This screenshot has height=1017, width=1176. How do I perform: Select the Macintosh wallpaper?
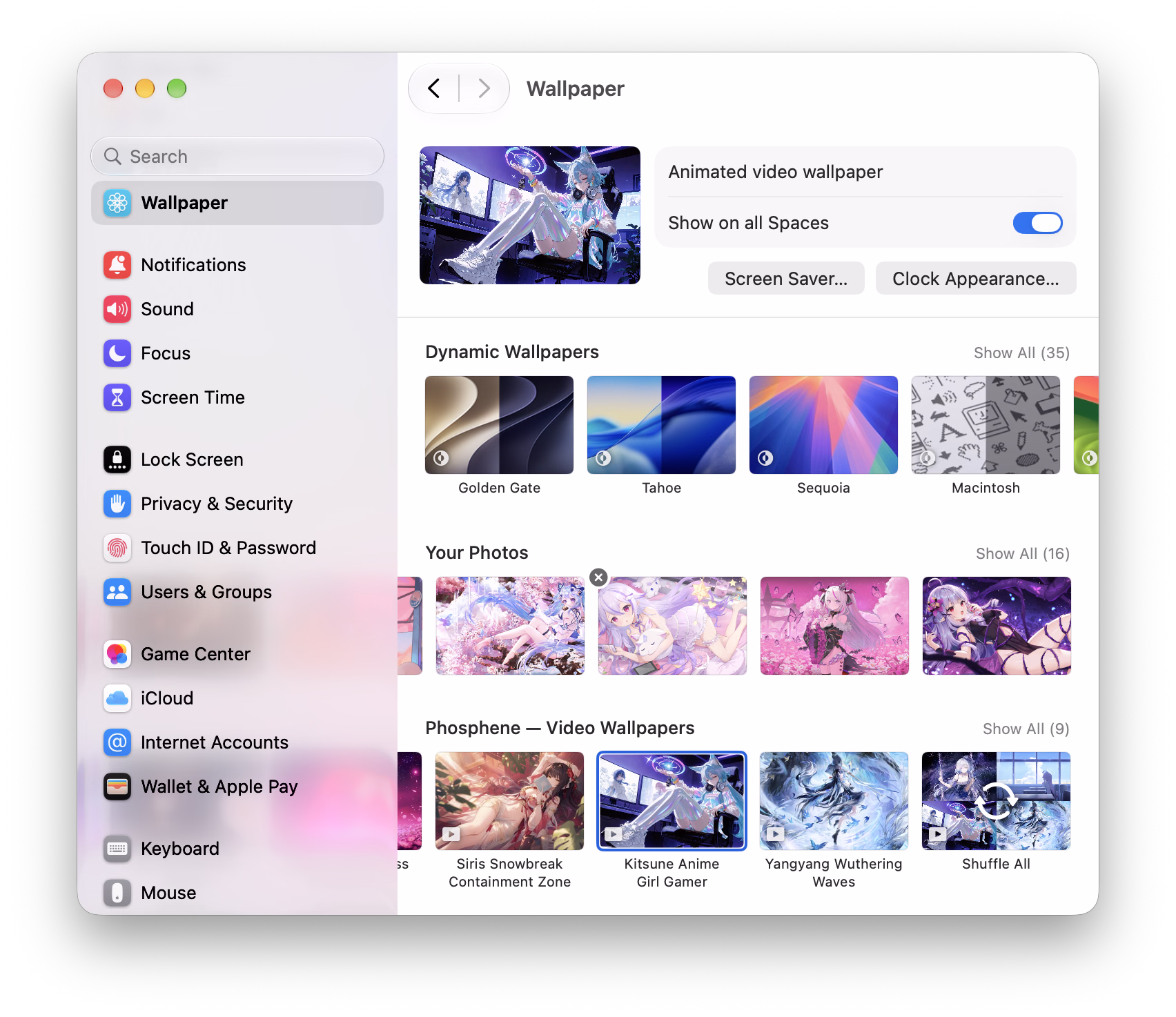point(986,425)
